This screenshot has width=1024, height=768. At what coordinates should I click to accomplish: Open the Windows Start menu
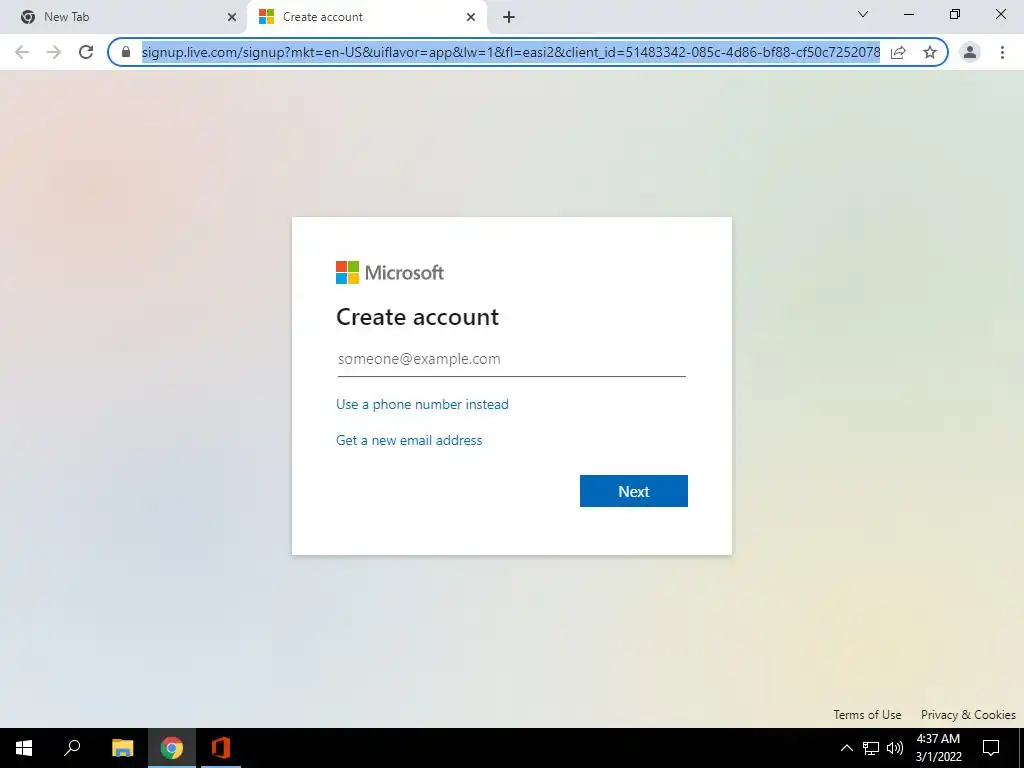pos(24,748)
